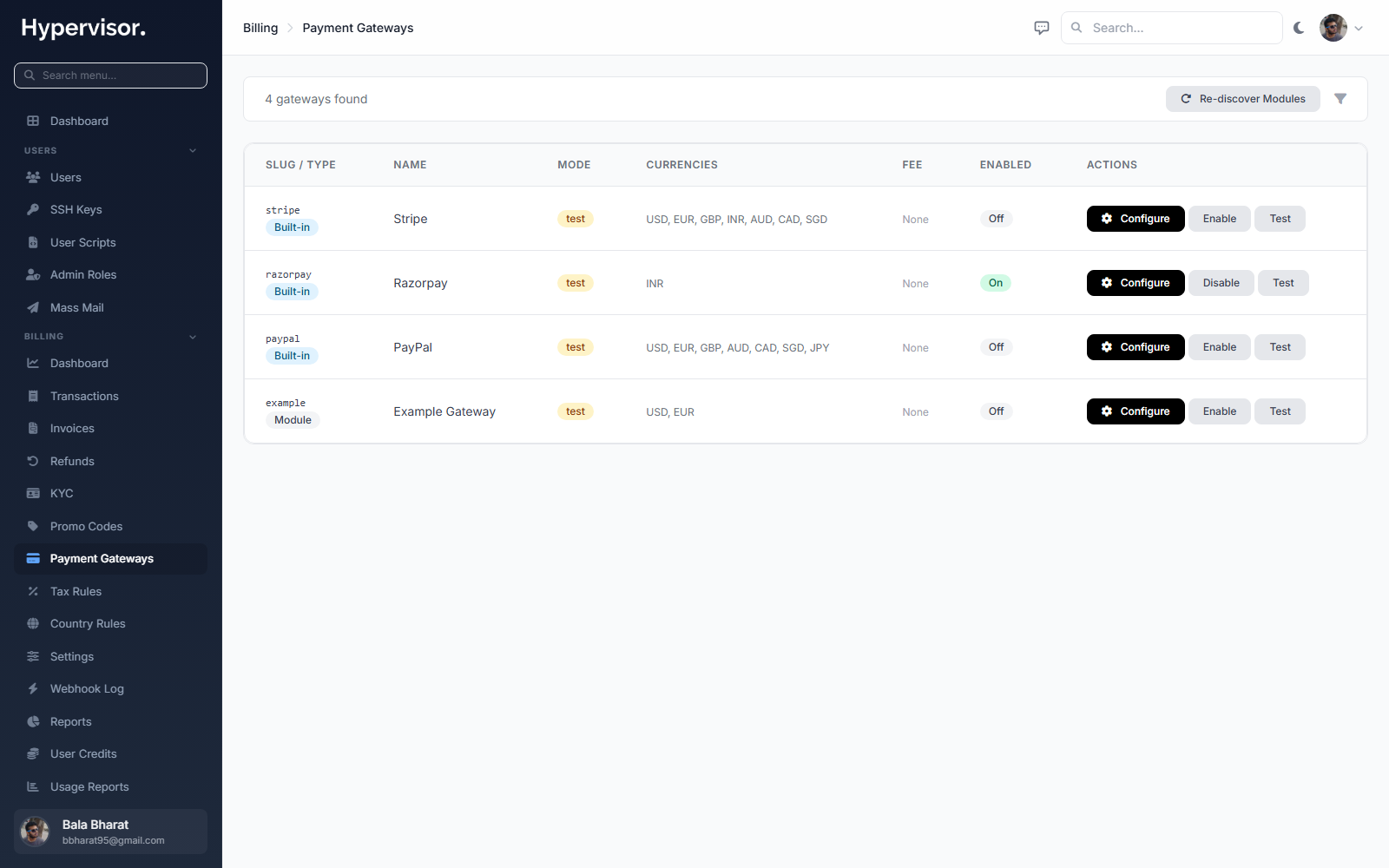Click the Razorpay INR currency cell

[655, 284]
